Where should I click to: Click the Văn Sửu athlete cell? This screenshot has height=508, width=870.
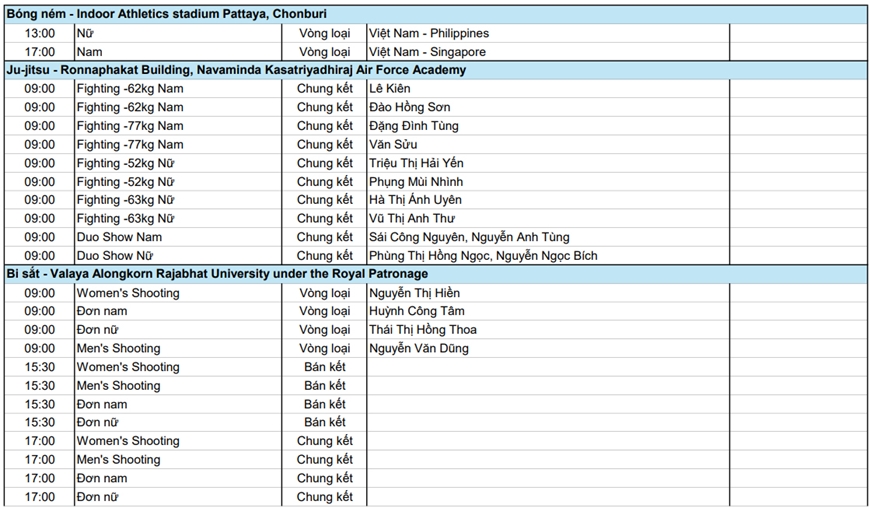[x=394, y=144]
